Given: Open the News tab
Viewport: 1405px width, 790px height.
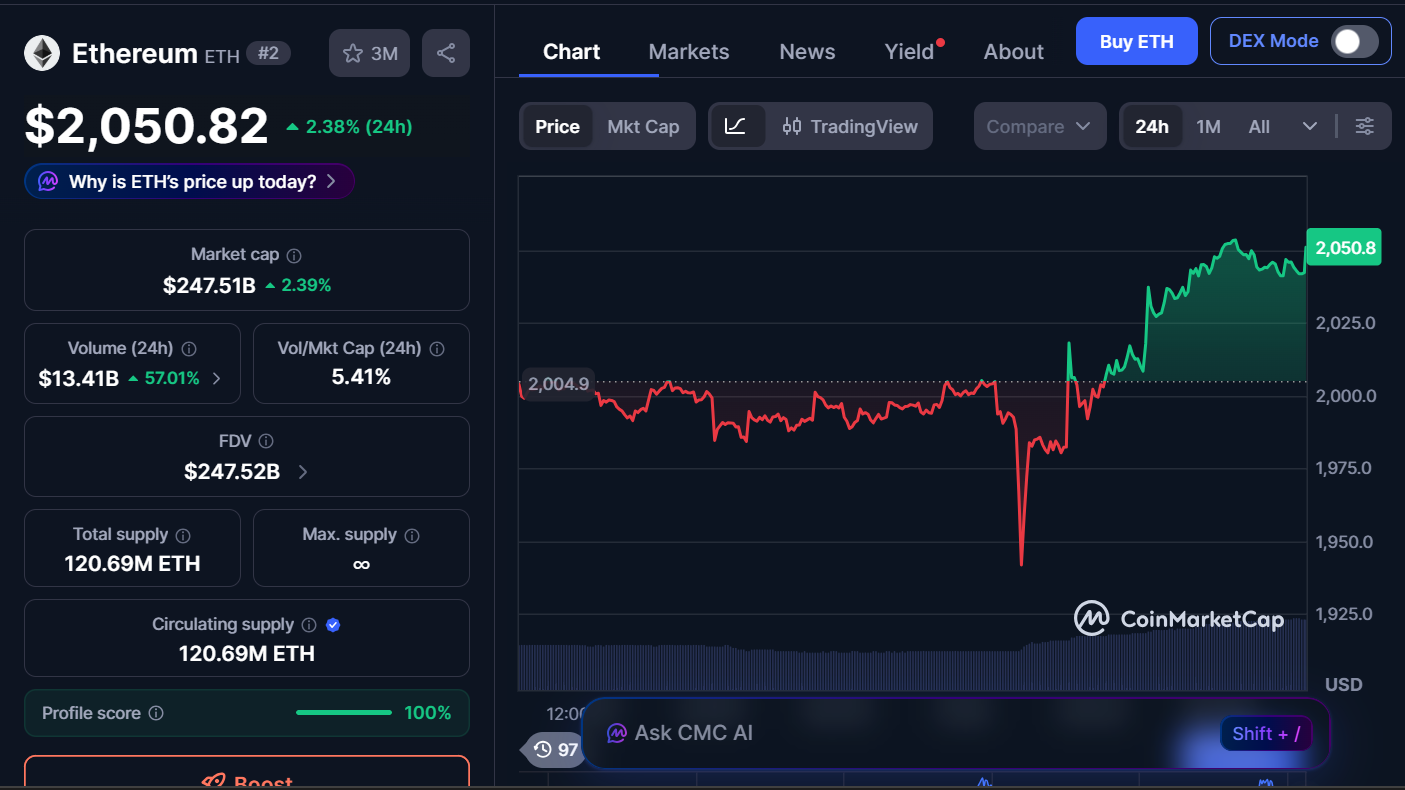Looking at the screenshot, I should click(806, 51).
